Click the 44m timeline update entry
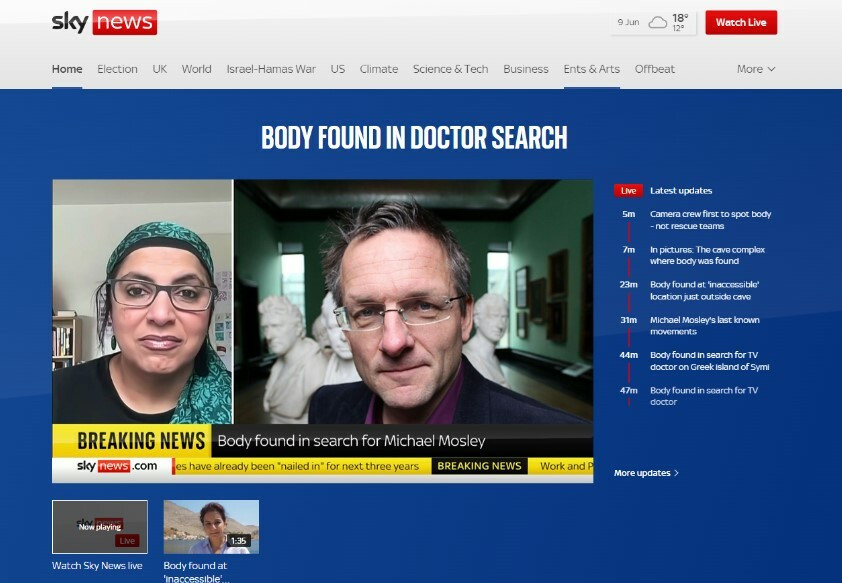 click(709, 361)
